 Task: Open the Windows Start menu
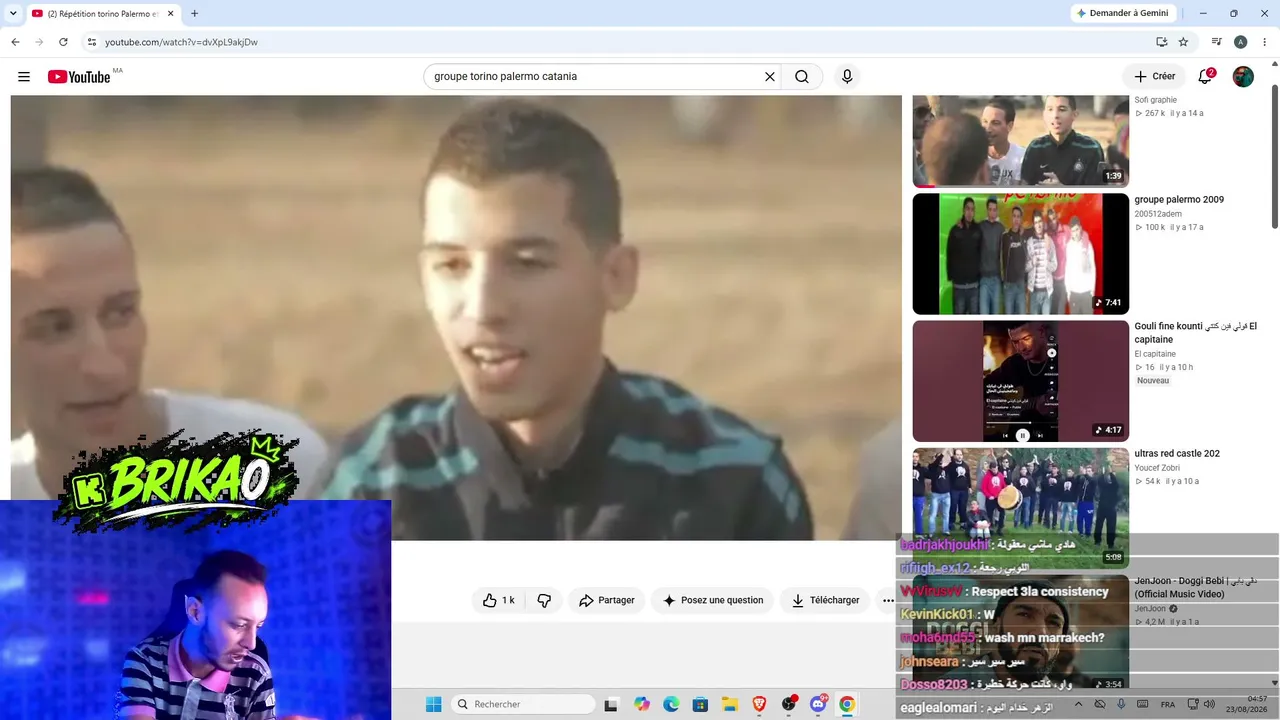click(433, 704)
